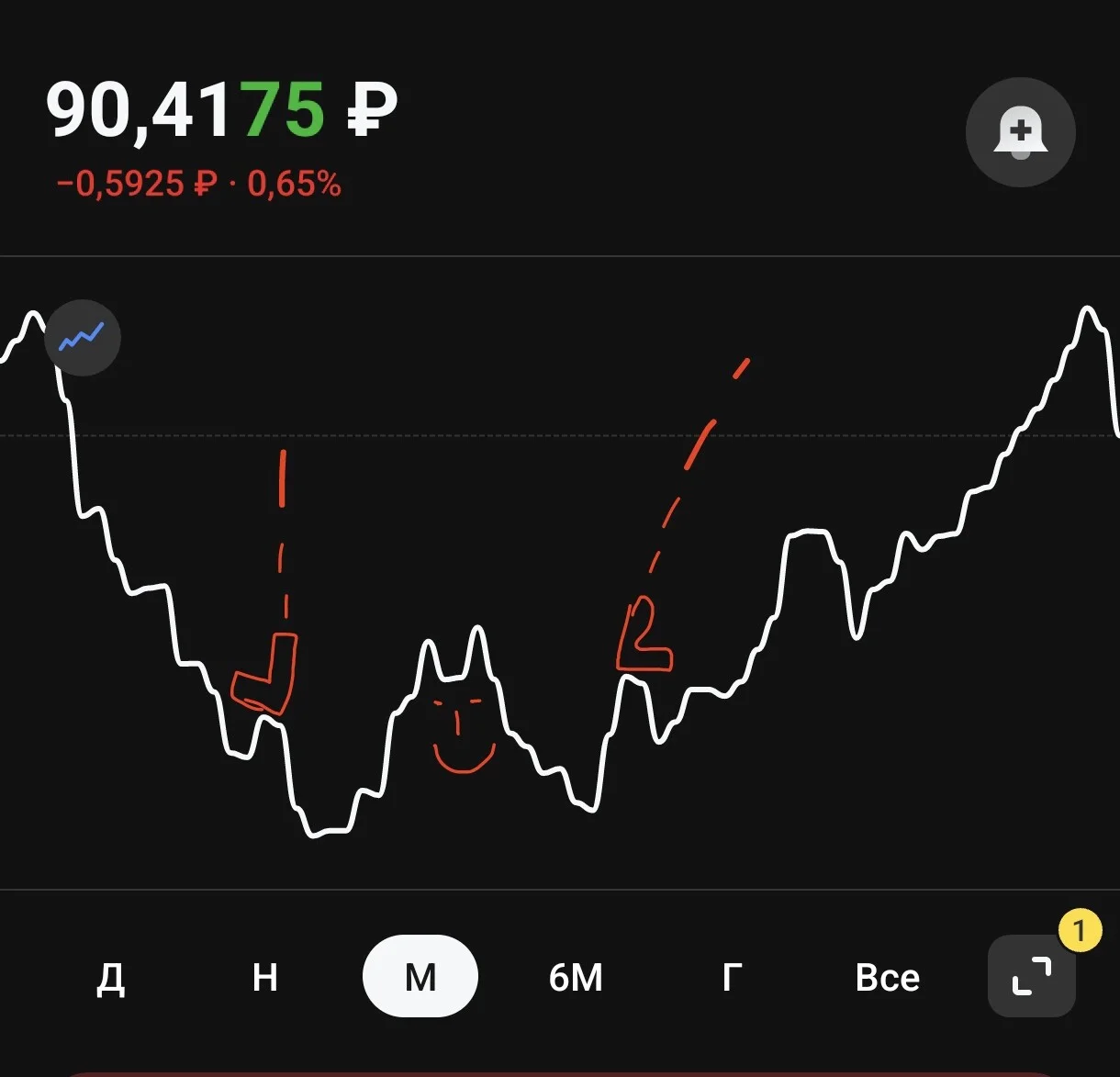Click the ruble currency symbol beside price

(x=373, y=108)
